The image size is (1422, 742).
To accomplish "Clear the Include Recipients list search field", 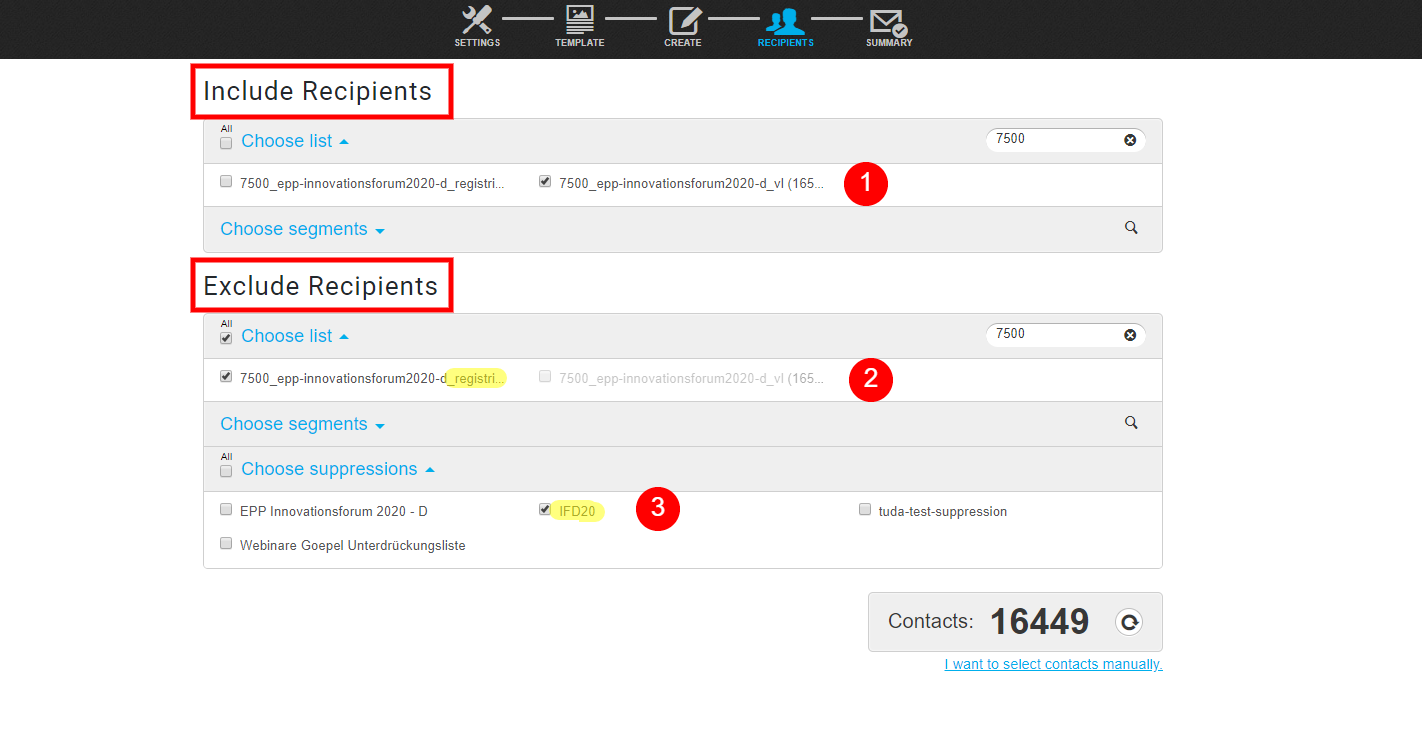I will coord(1130,140).
